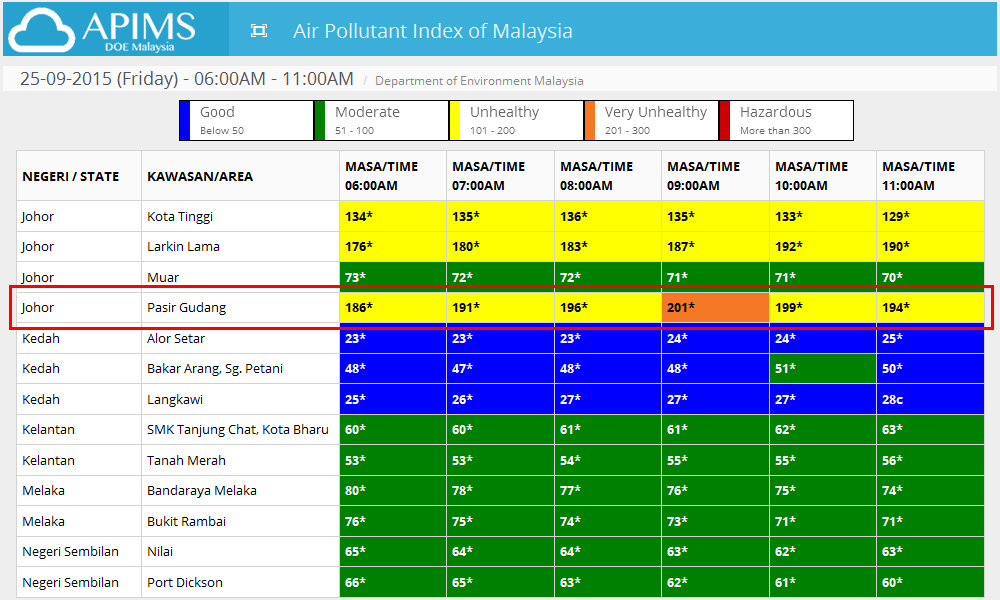Click the Air Pollutant Index of Malaysia title
Screen dimensions: 1000x600
pos(432,31)
